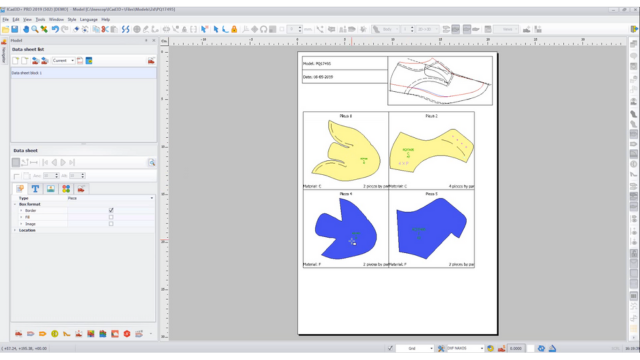
Task: Go to next data sheet arrow
Action: pos(63,162)
